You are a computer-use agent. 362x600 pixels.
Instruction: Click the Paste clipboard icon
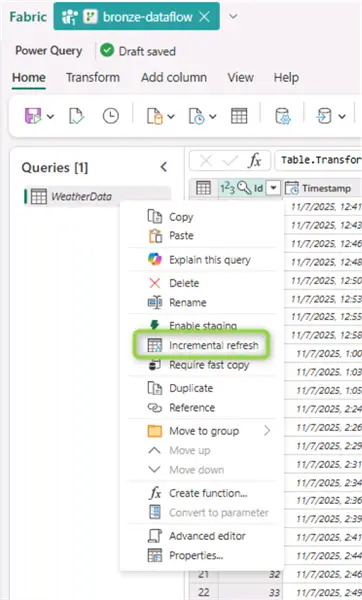[155, 235]
